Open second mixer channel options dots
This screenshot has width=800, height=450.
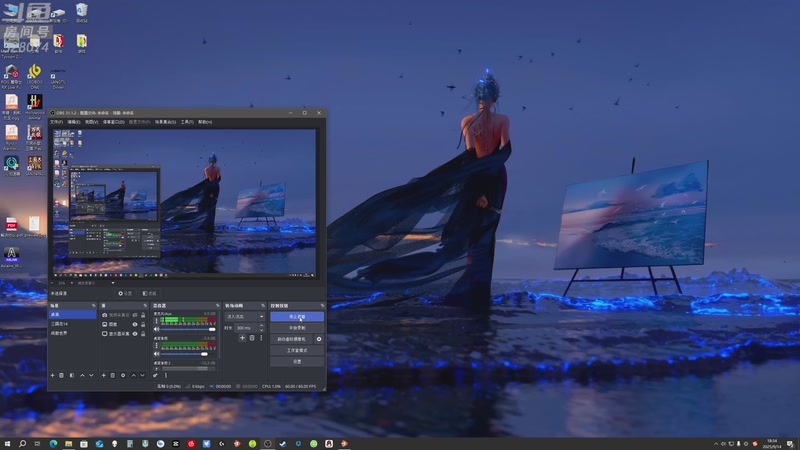[156, 345]
